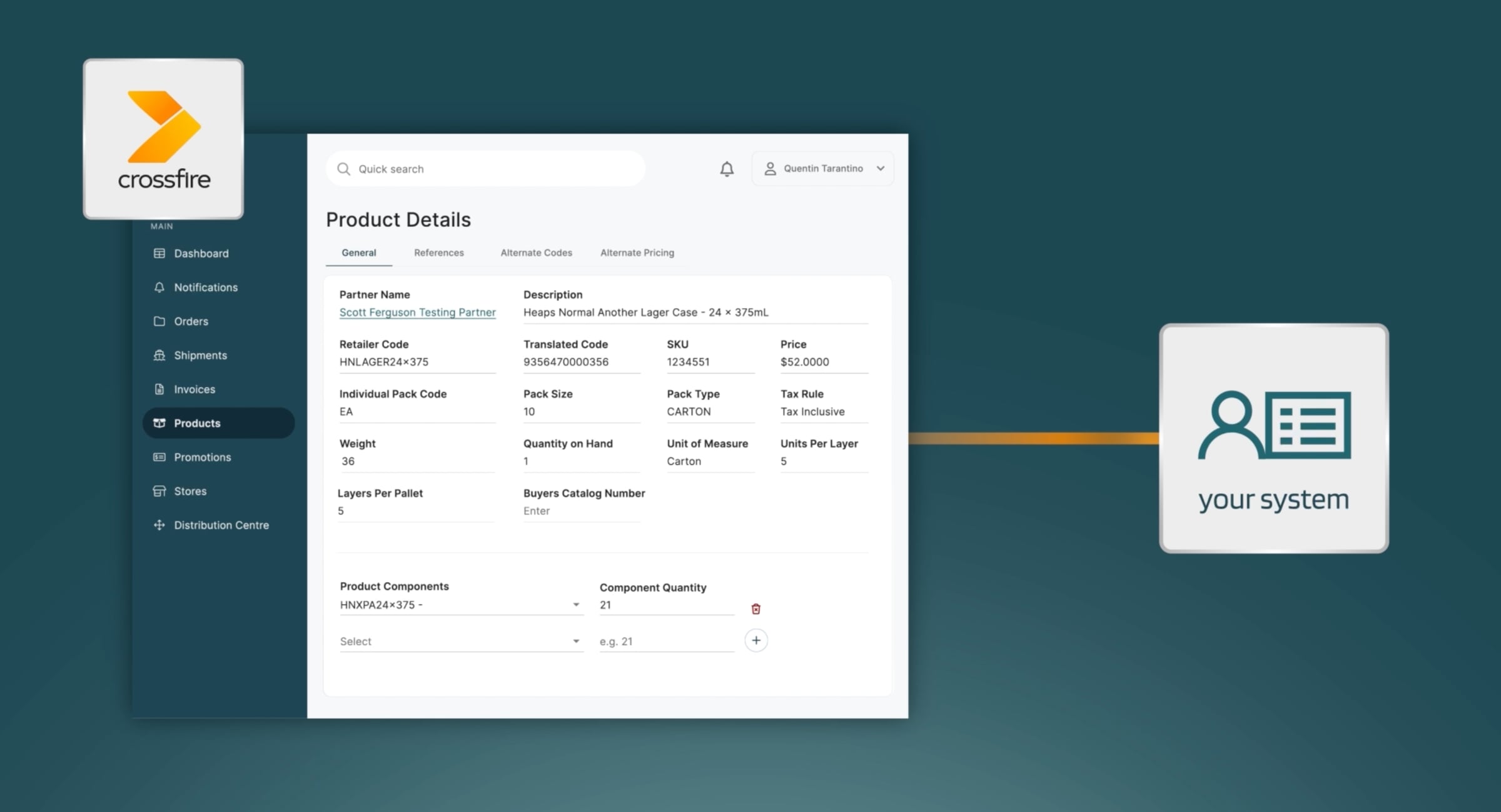Screen dimensions: 1501x812
Task: Click the Dashboard sidebar icon
Action: (x=159, y=253)
